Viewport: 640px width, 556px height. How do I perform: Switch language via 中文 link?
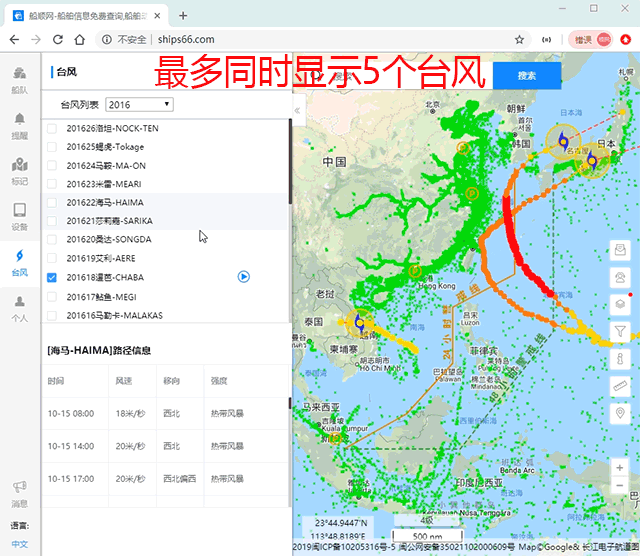(20, 544)
